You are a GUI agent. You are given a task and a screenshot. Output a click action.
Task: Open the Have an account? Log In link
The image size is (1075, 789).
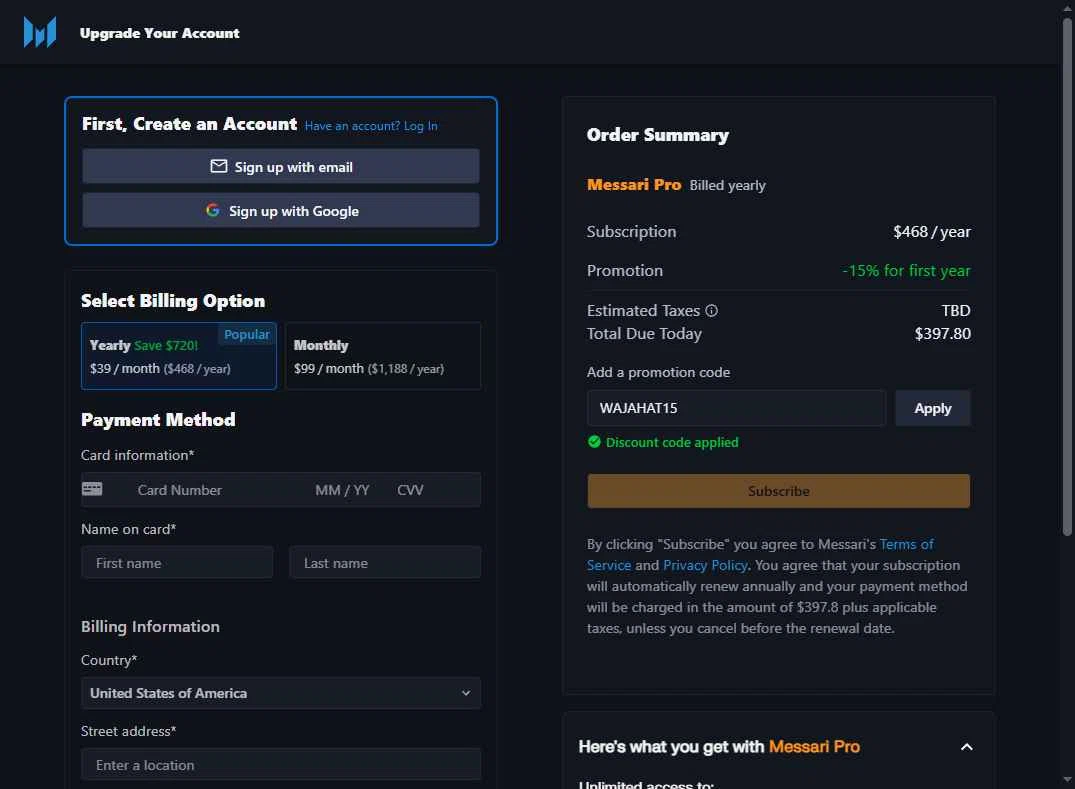371,126
